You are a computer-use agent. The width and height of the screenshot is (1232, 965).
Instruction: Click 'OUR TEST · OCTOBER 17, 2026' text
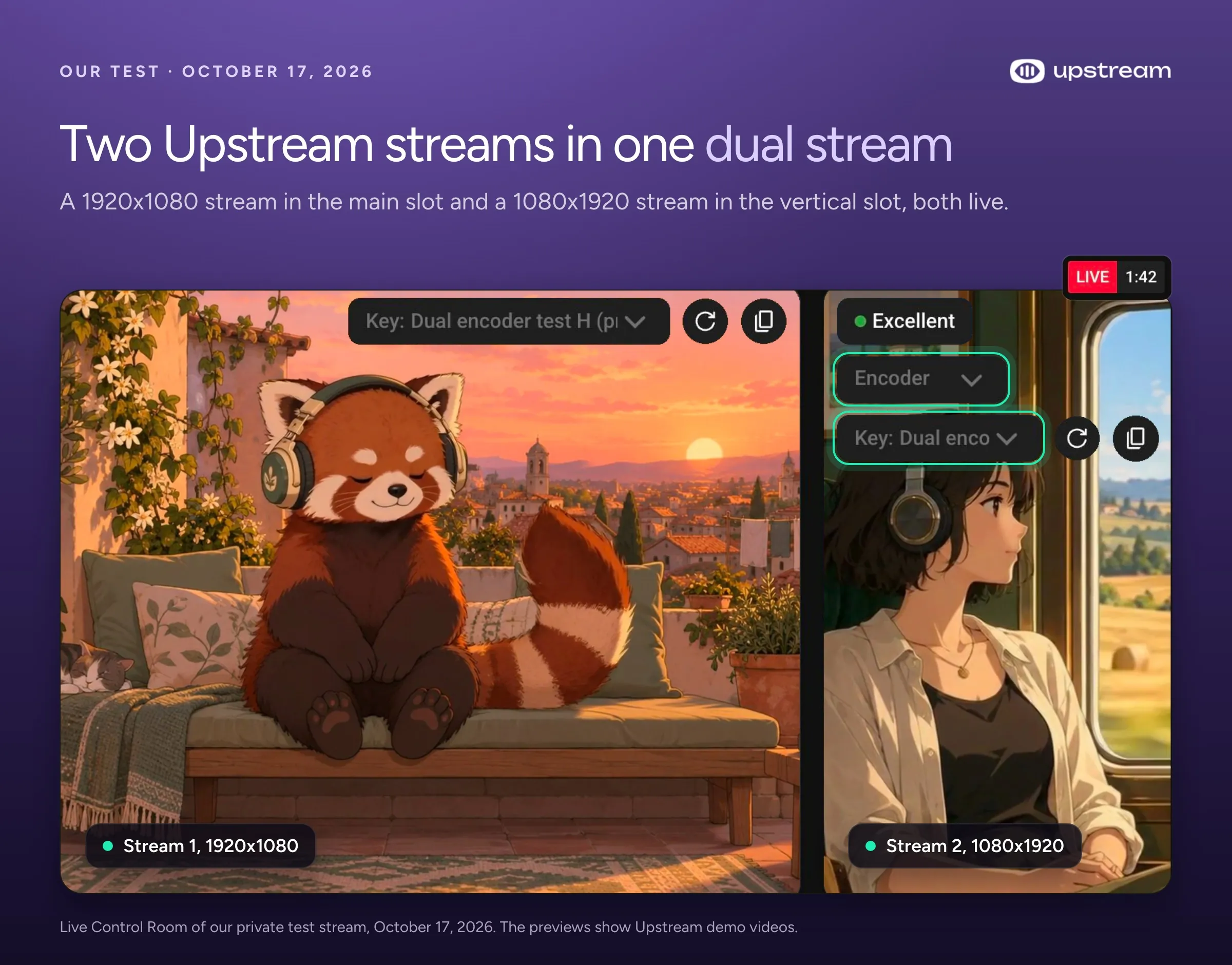216,72
